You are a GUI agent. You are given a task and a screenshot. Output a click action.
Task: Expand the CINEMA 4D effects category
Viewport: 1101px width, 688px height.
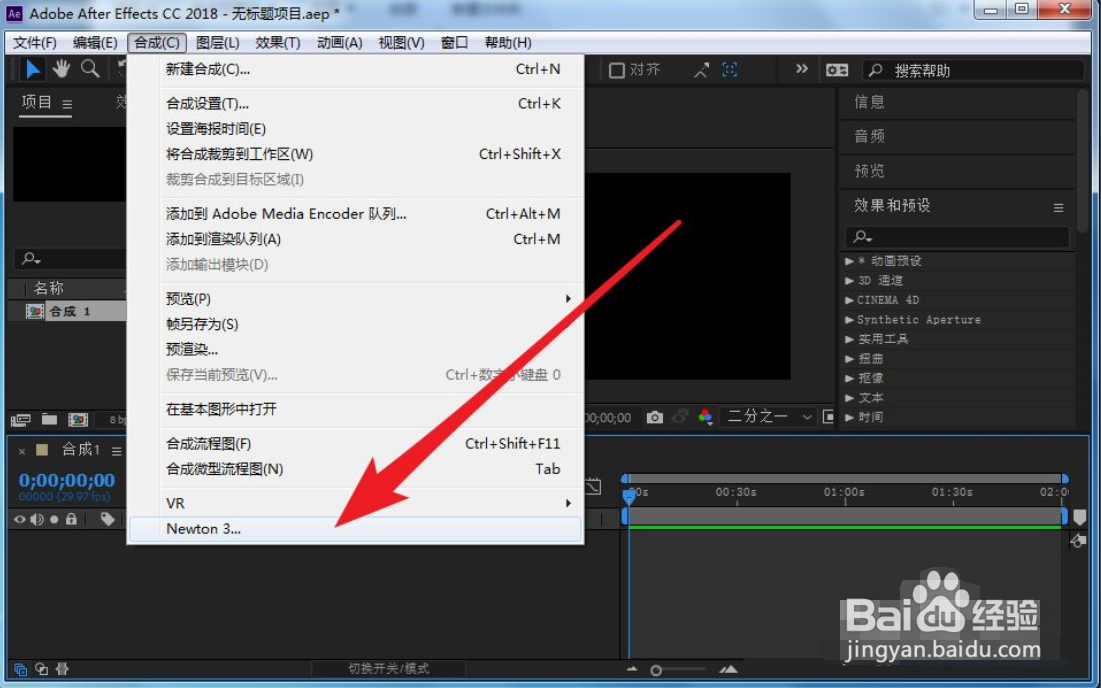click(x=849, y=300)
